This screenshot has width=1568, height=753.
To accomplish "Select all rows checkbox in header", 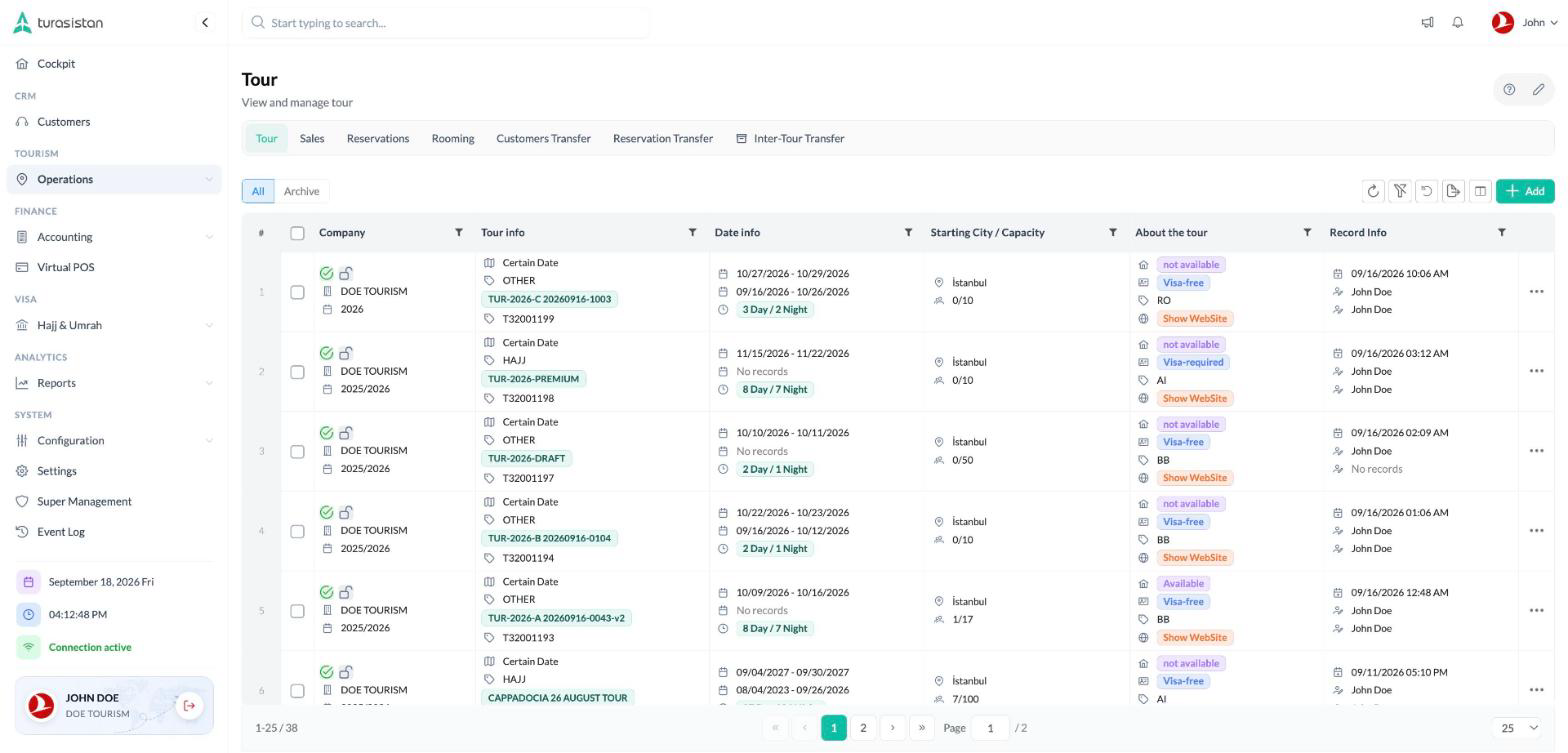I will [297, 233].
